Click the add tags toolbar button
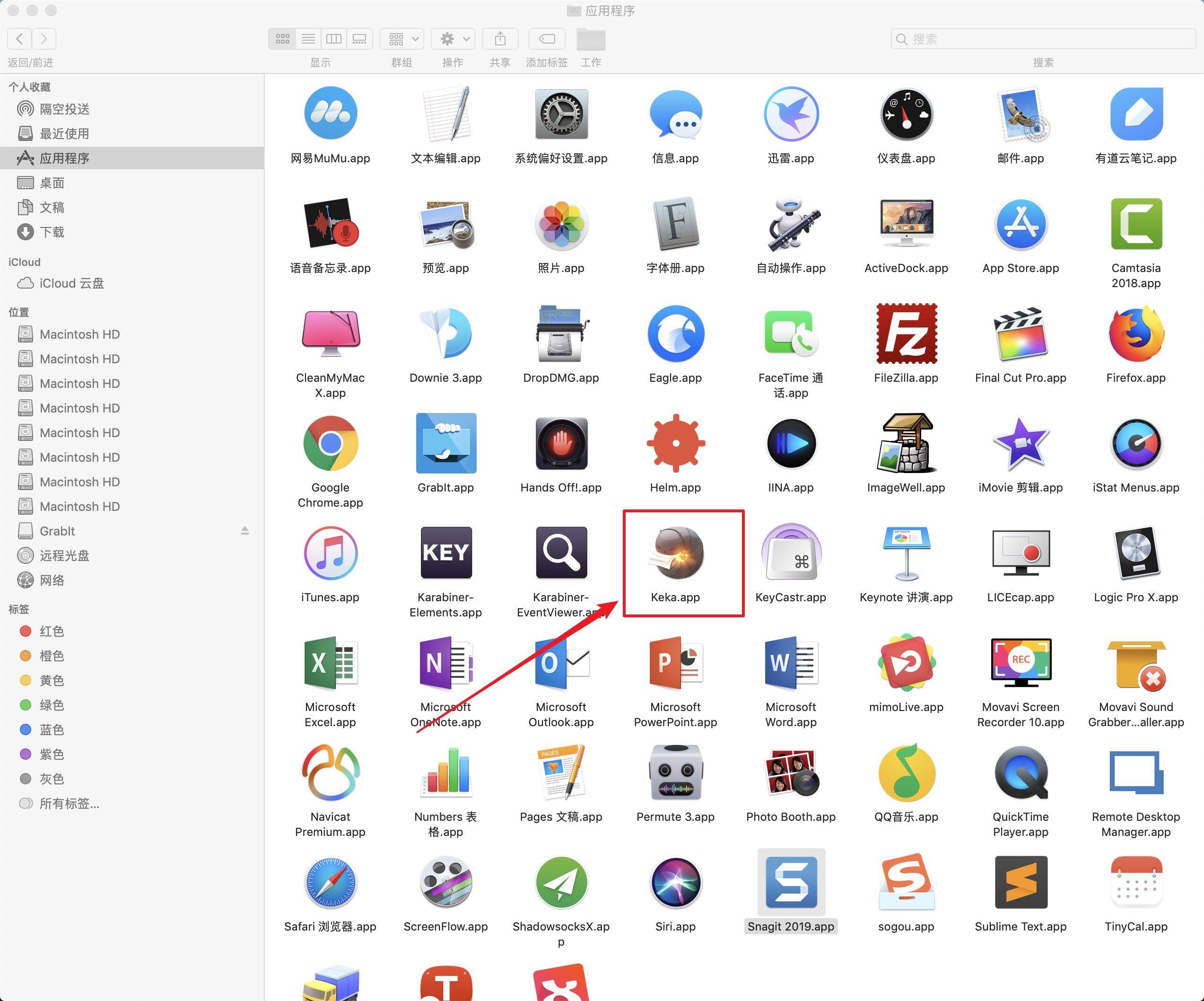The height and width of the screenshot is (1001, 1204). point(547,38)
